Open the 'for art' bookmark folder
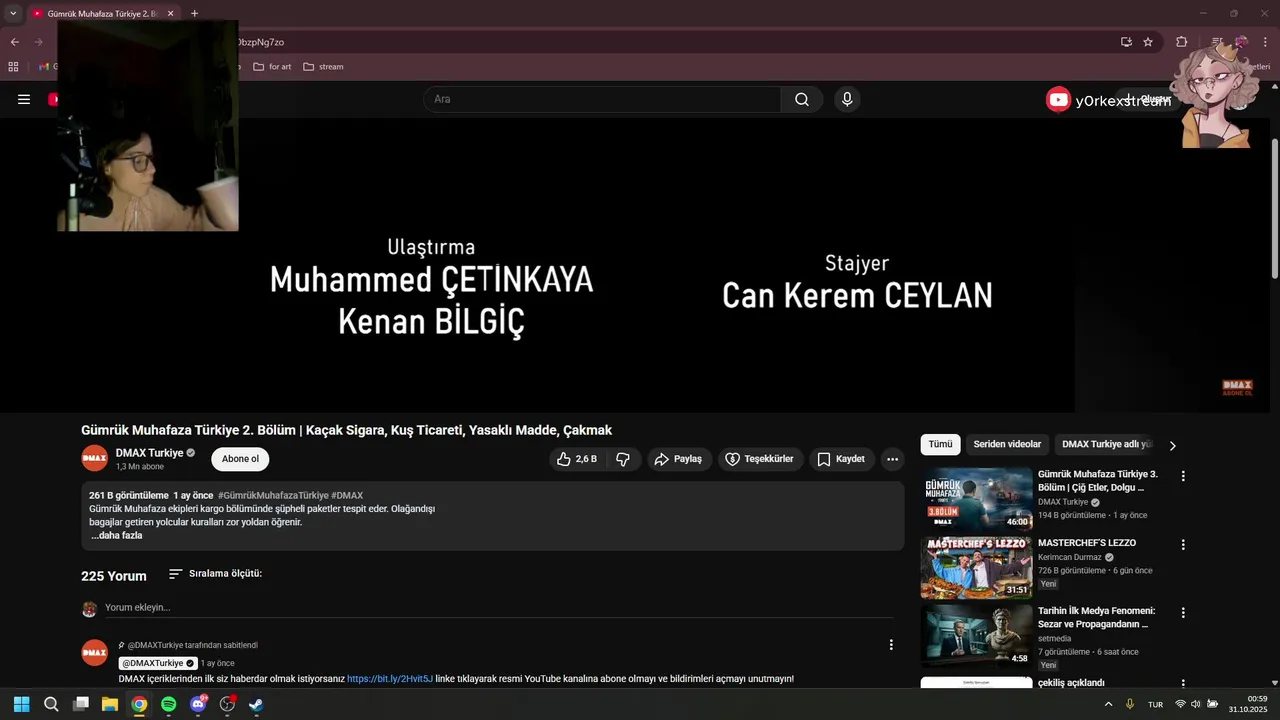The height and width of the screenshot is (720, 1280). tap(272, 67)
